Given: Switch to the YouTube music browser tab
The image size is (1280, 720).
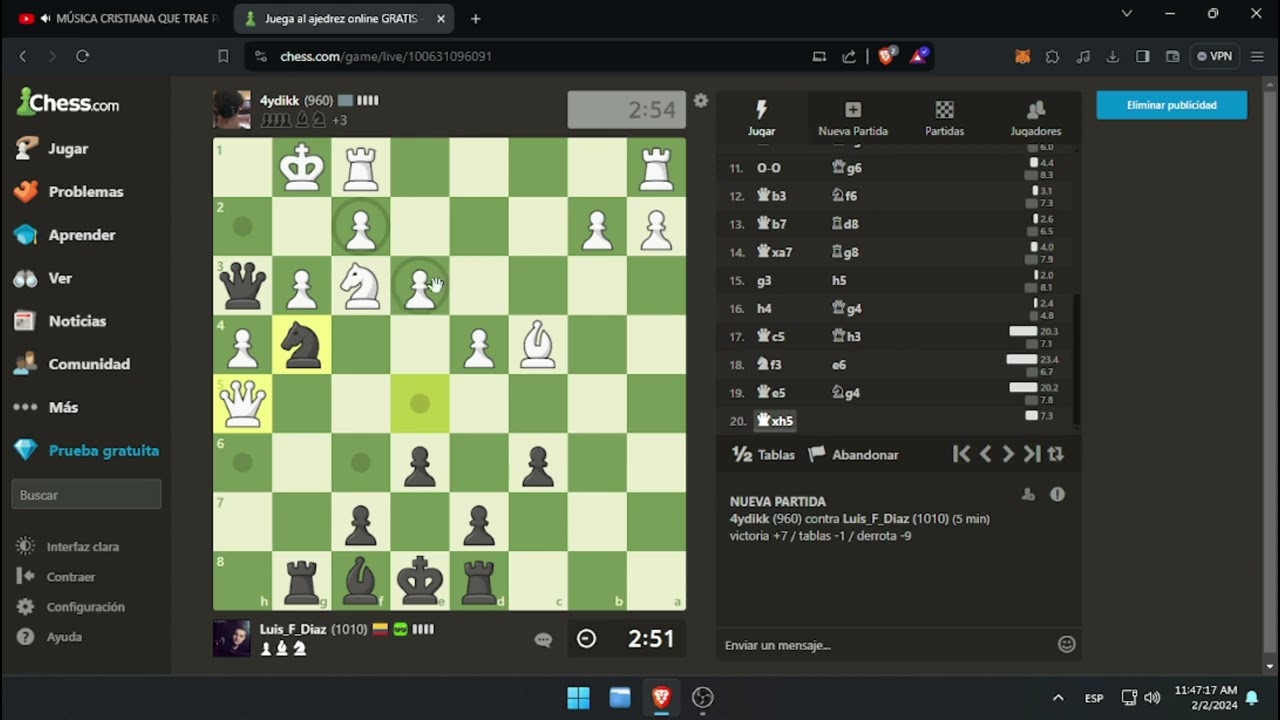Looking at the screenshot, I should (x=118, y=18).
